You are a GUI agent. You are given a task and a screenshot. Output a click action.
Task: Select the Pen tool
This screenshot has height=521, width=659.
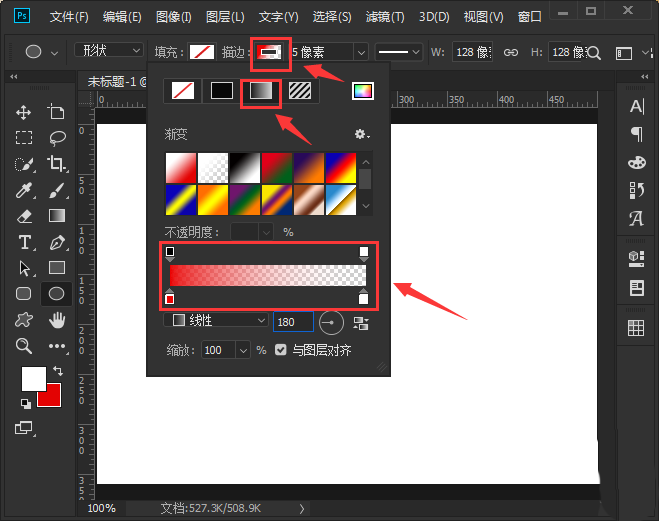[x=57, y=242]
